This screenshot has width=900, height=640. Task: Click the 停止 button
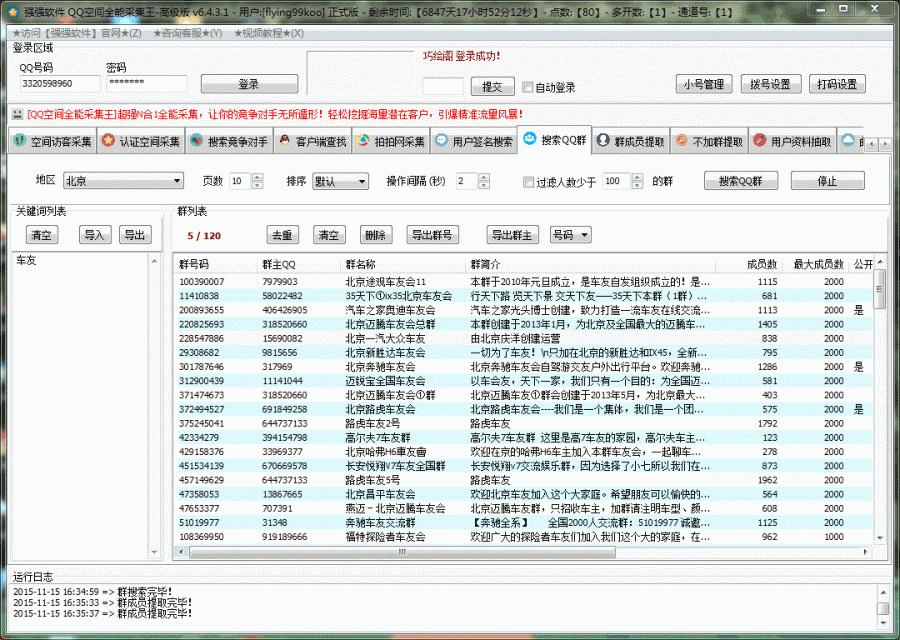click(x=827, y=181)
